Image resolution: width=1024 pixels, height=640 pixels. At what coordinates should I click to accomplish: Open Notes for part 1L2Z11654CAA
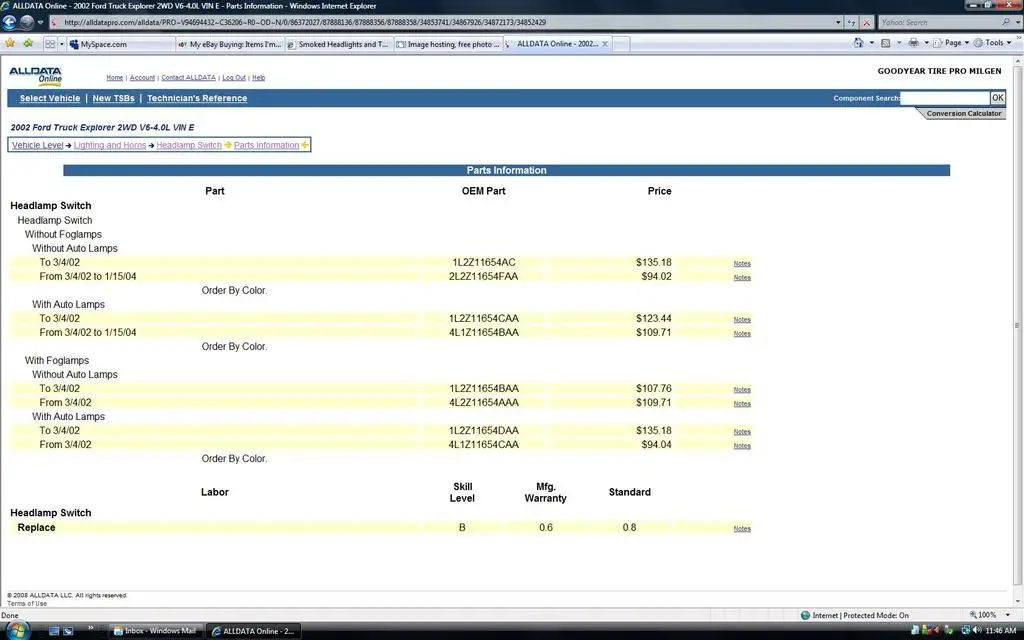(x=742, y=319)
